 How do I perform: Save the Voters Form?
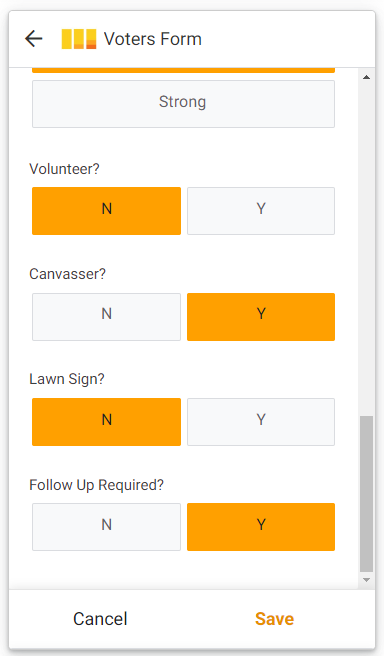(x=274, y=619)
